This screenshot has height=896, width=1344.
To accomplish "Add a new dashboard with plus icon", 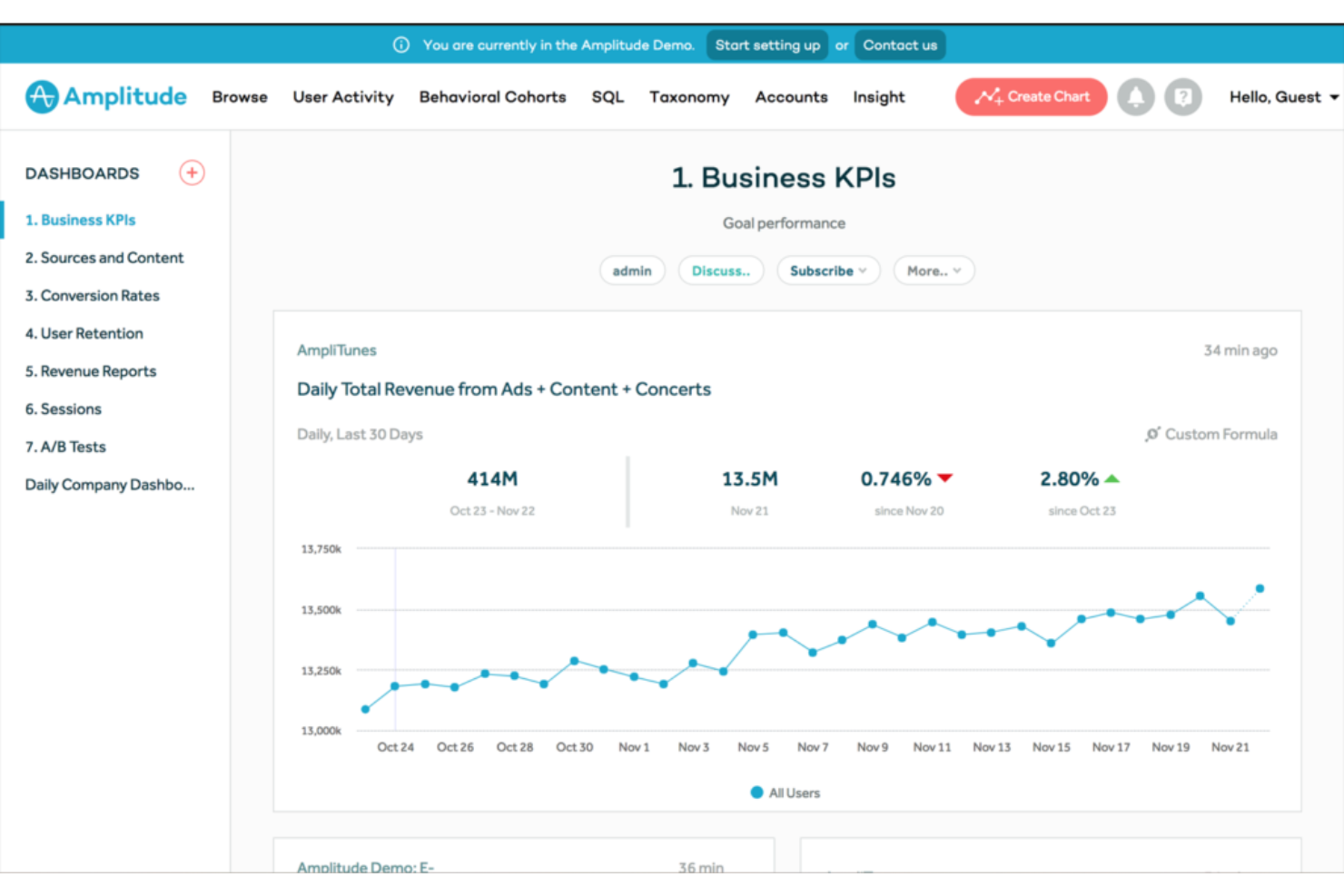I will 192,172.
